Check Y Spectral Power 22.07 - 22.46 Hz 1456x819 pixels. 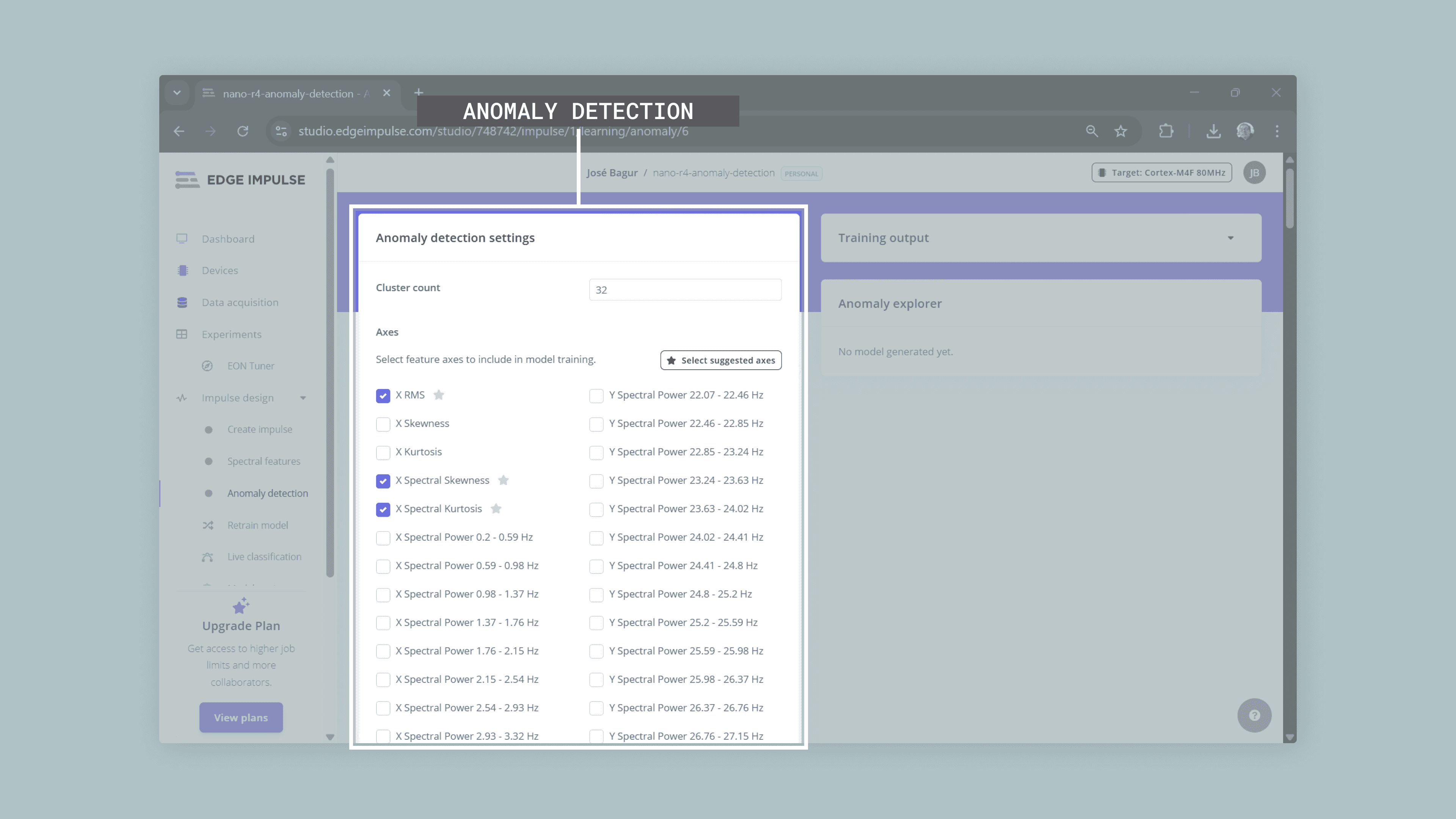(x=596, y=395)
